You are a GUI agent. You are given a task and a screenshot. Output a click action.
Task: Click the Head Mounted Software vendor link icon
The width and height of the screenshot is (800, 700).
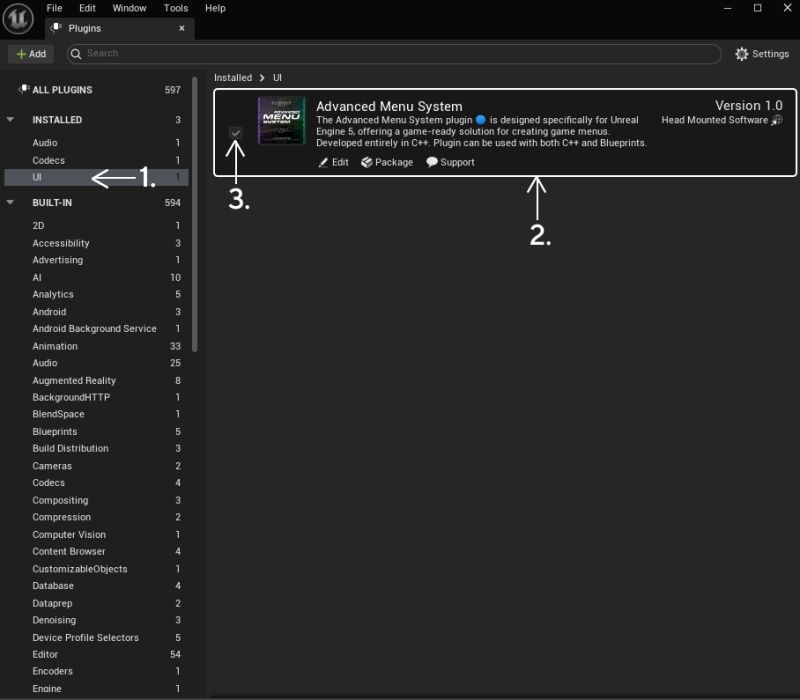(776, 120)
